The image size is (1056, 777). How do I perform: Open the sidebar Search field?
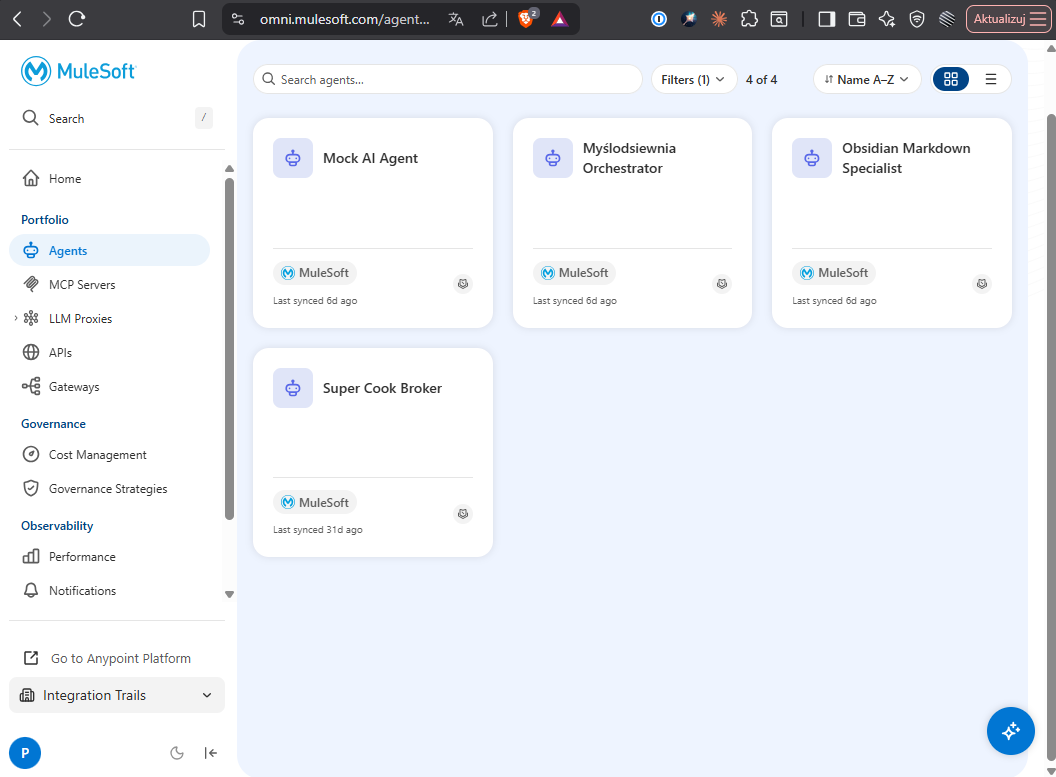pyautogui.click(x=117, y=118)
